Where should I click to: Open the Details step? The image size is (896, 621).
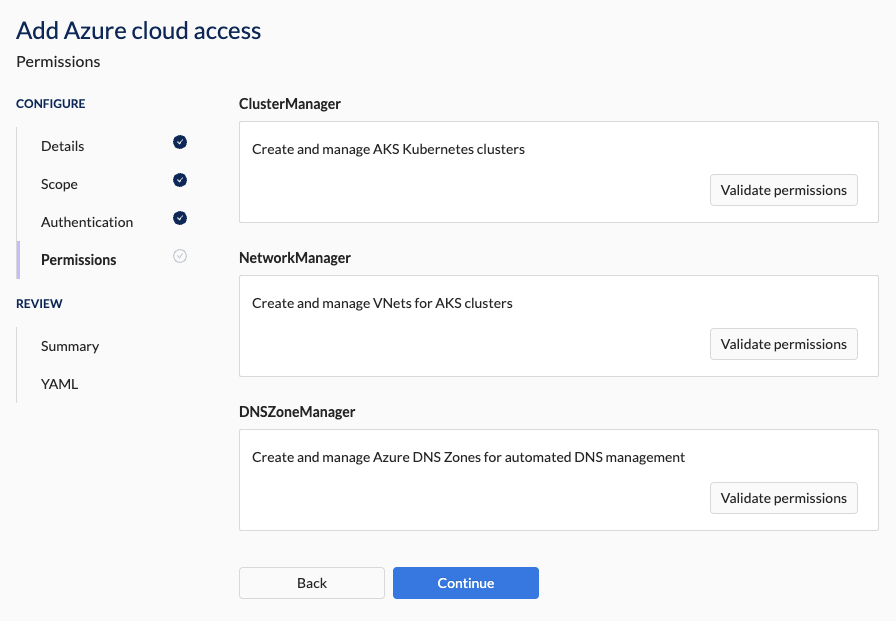pos(63,146)
